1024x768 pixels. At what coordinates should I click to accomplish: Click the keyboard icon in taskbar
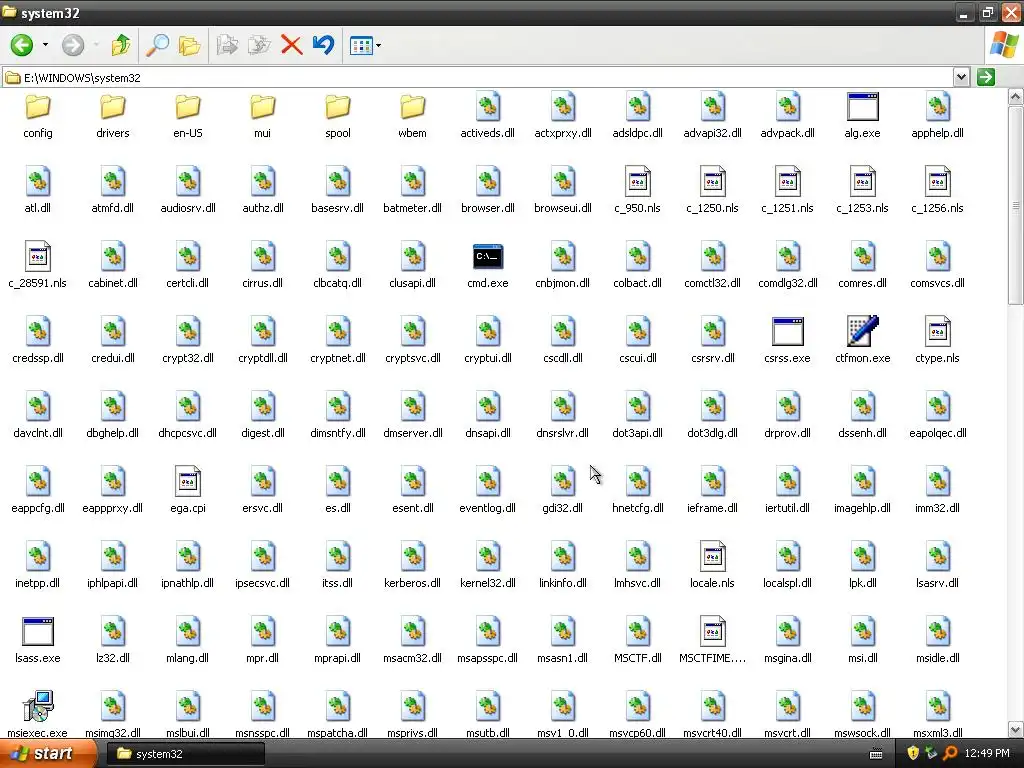[876, 754]
